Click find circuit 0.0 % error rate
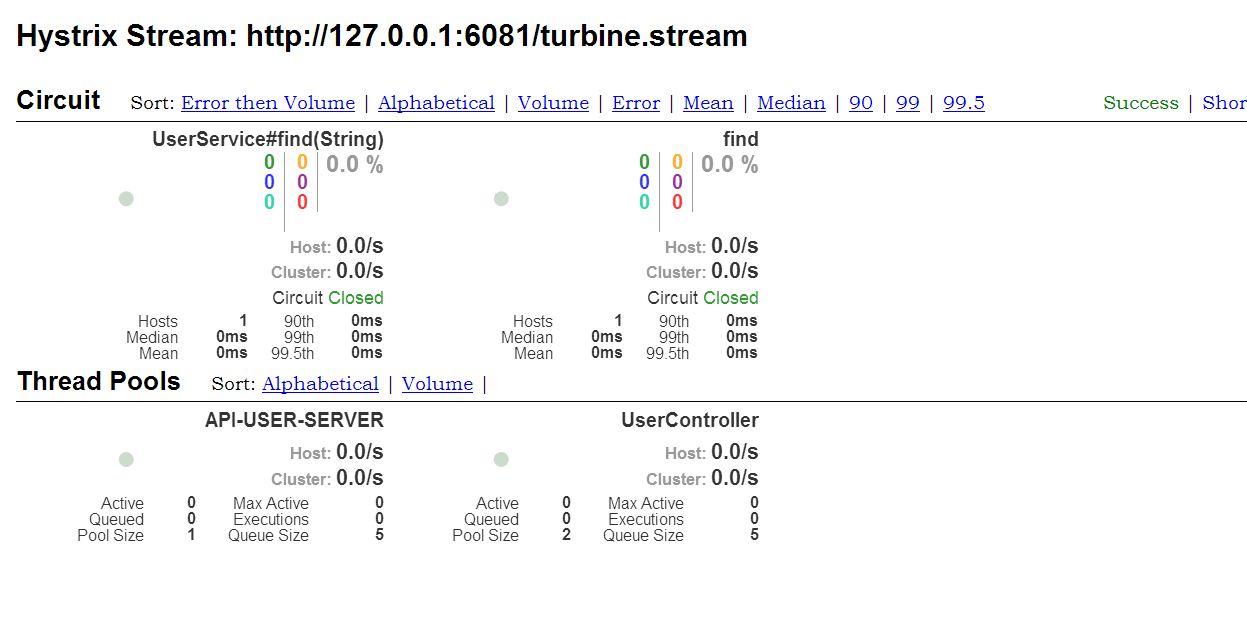The width and height of the screenshot is (1247, 630). 730,165
